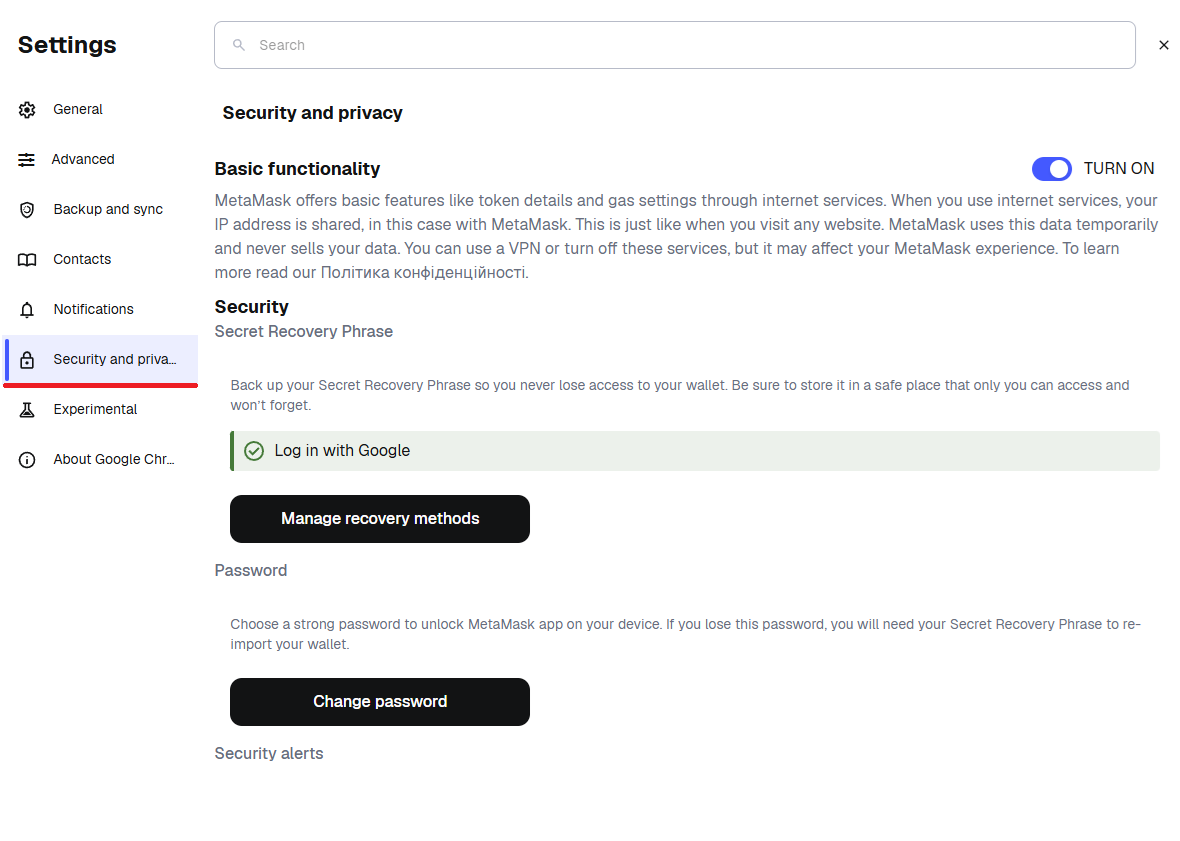Click the Experimental flask icon

[27, 410]
